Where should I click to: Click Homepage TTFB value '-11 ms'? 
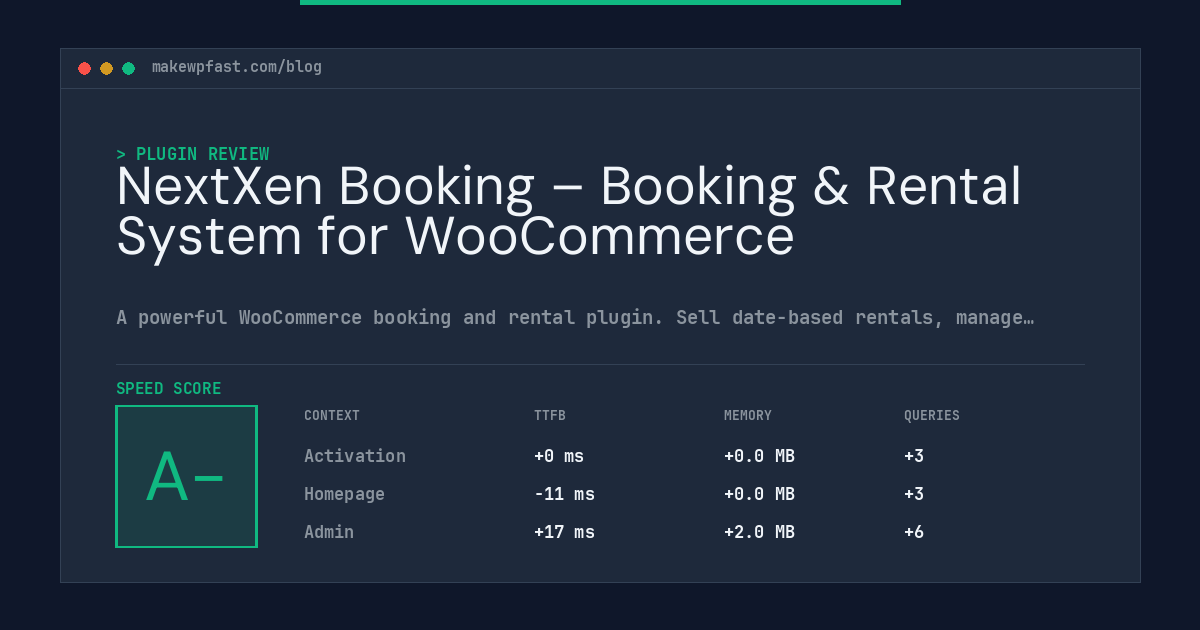point(564,494)
